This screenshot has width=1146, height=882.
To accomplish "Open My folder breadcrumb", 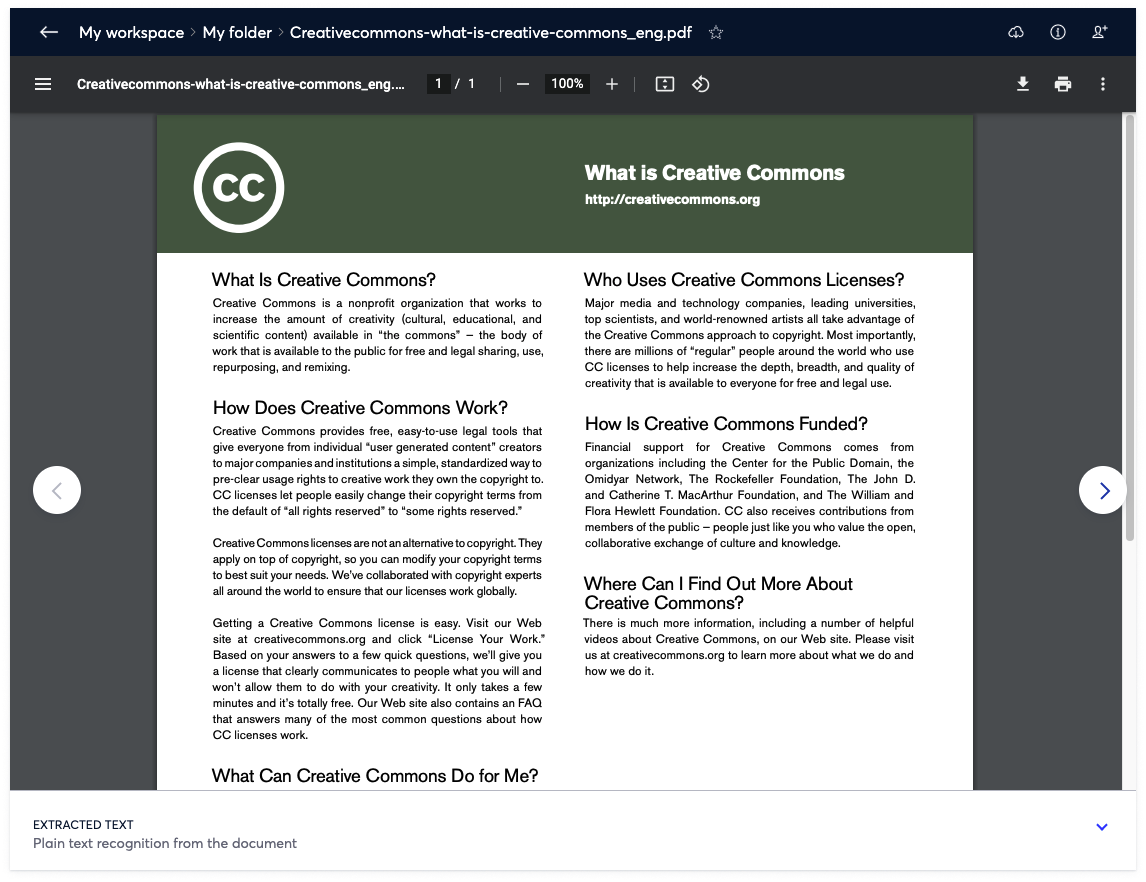I will click(237, 32).
